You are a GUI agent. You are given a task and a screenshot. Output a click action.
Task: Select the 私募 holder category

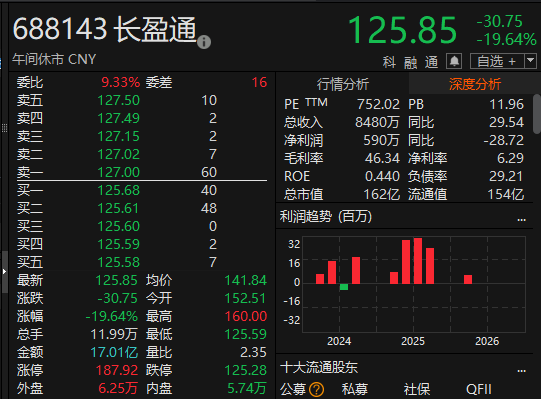(355, 390)
